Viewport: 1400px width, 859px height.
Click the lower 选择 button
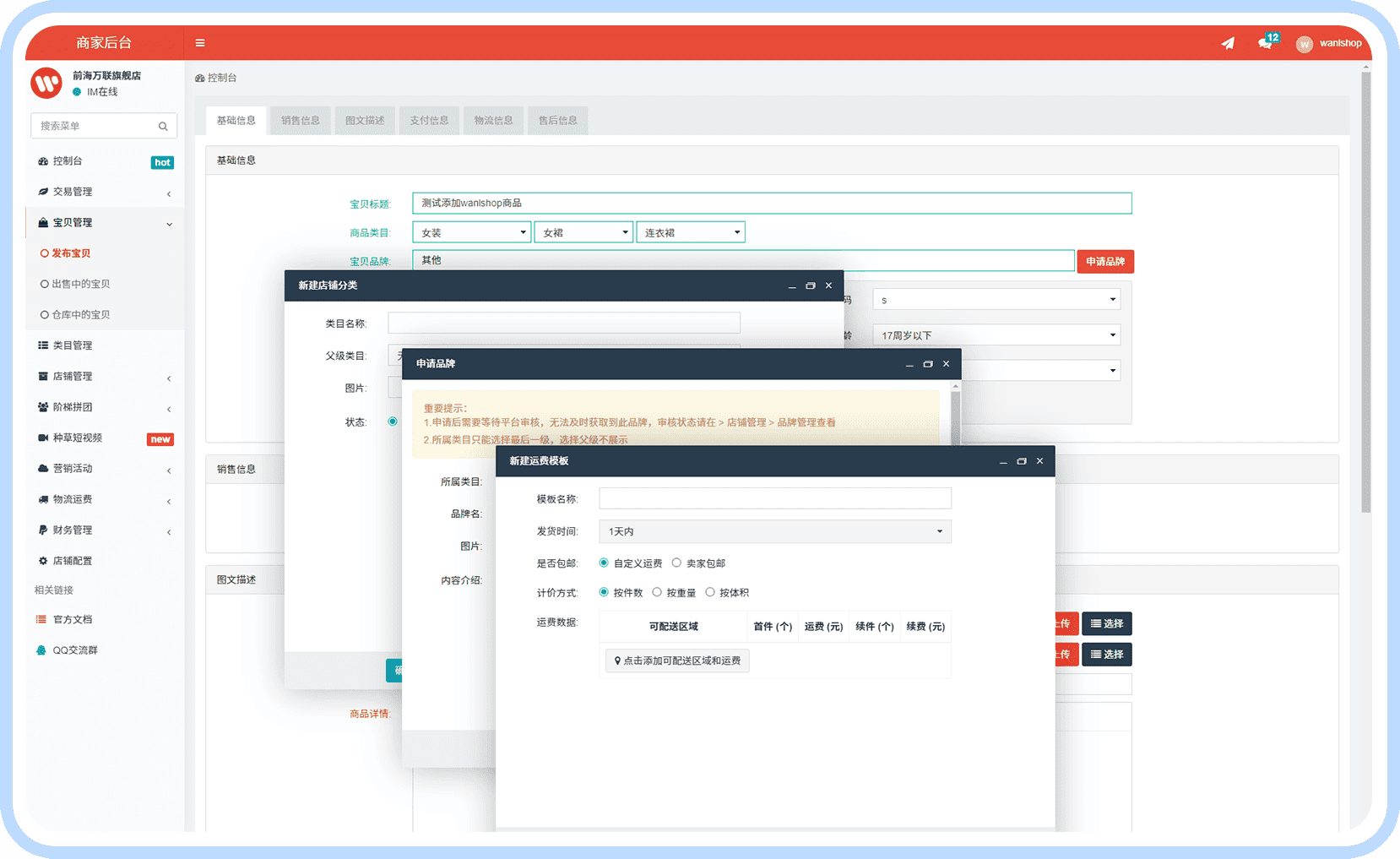[x=1107, y=655]
